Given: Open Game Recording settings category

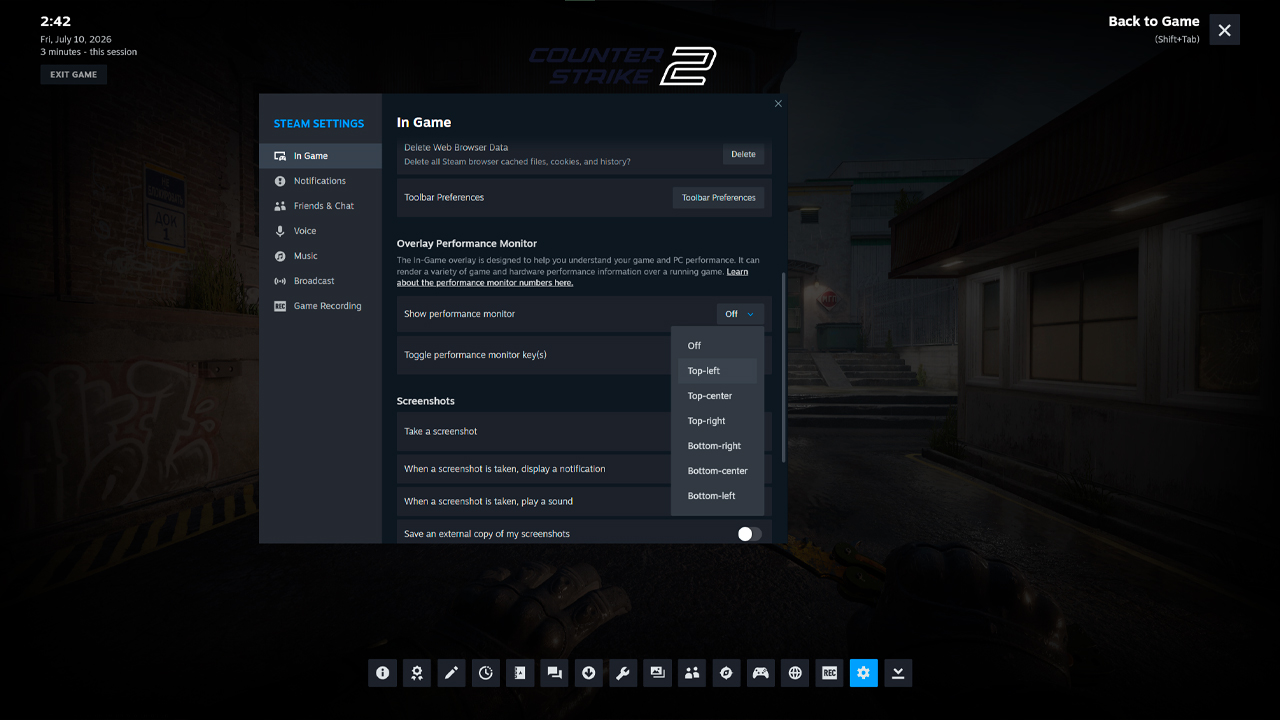Looking at the screenshot, I should click(320, 306).
